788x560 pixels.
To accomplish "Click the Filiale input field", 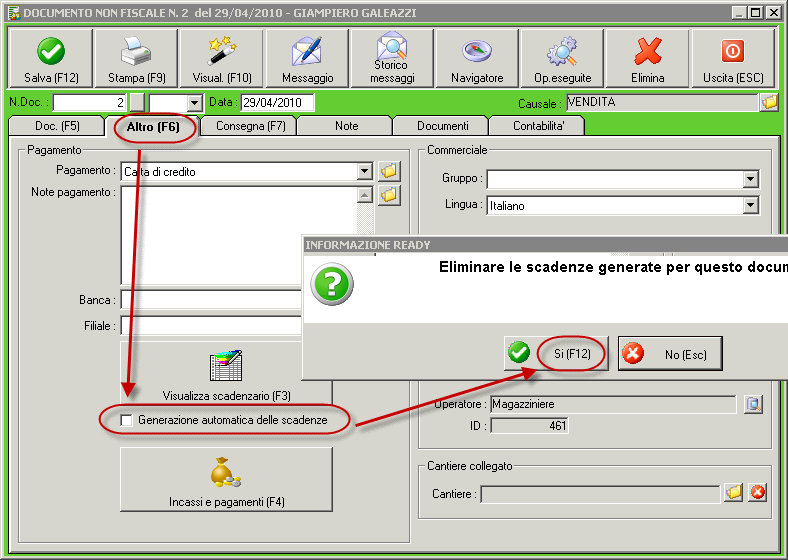I will click(x=211, y=326).
